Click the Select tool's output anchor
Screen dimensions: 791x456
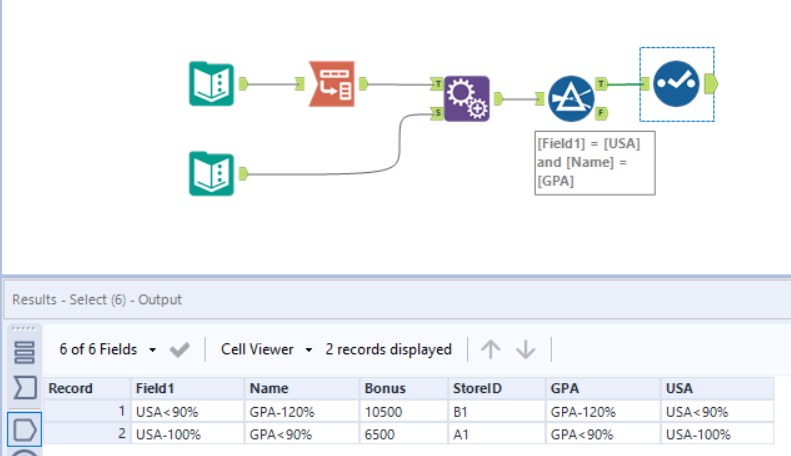click(711, 82)
